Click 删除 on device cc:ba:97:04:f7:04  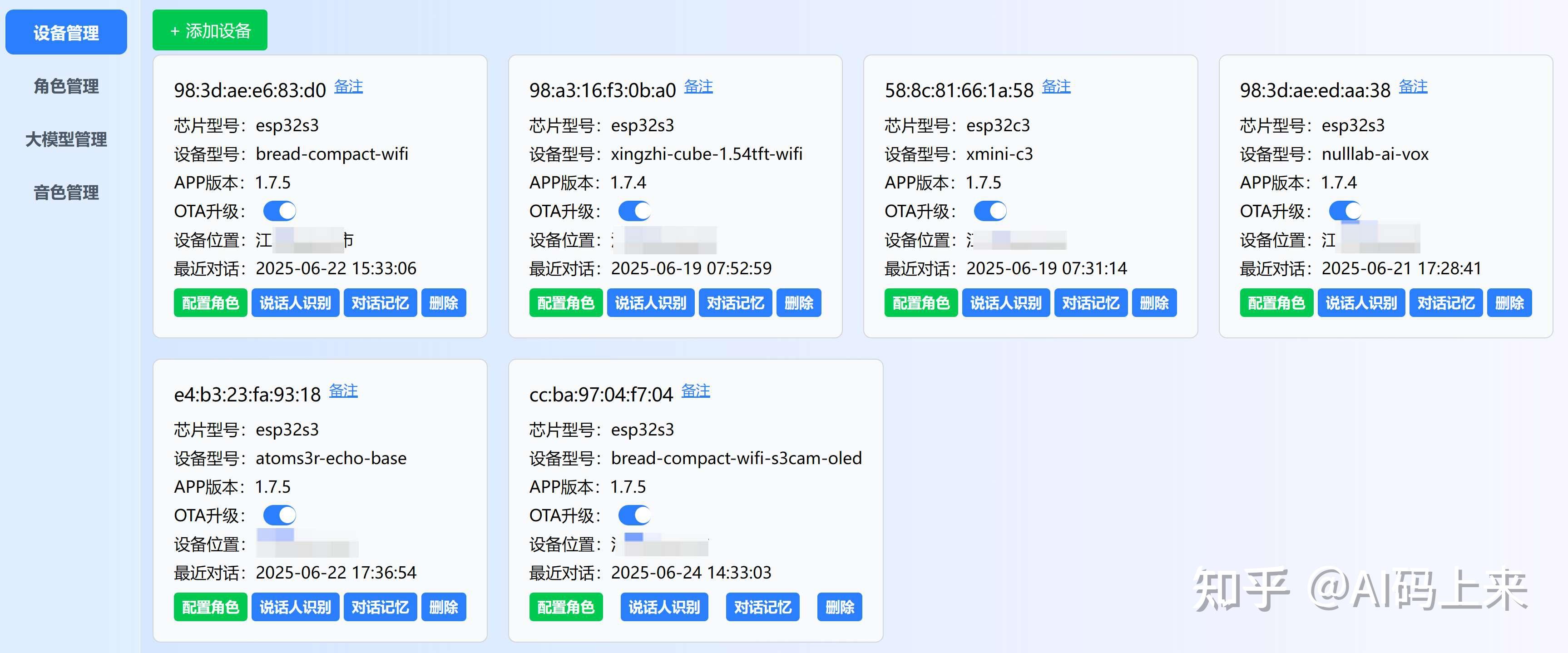tap(839, 607)
